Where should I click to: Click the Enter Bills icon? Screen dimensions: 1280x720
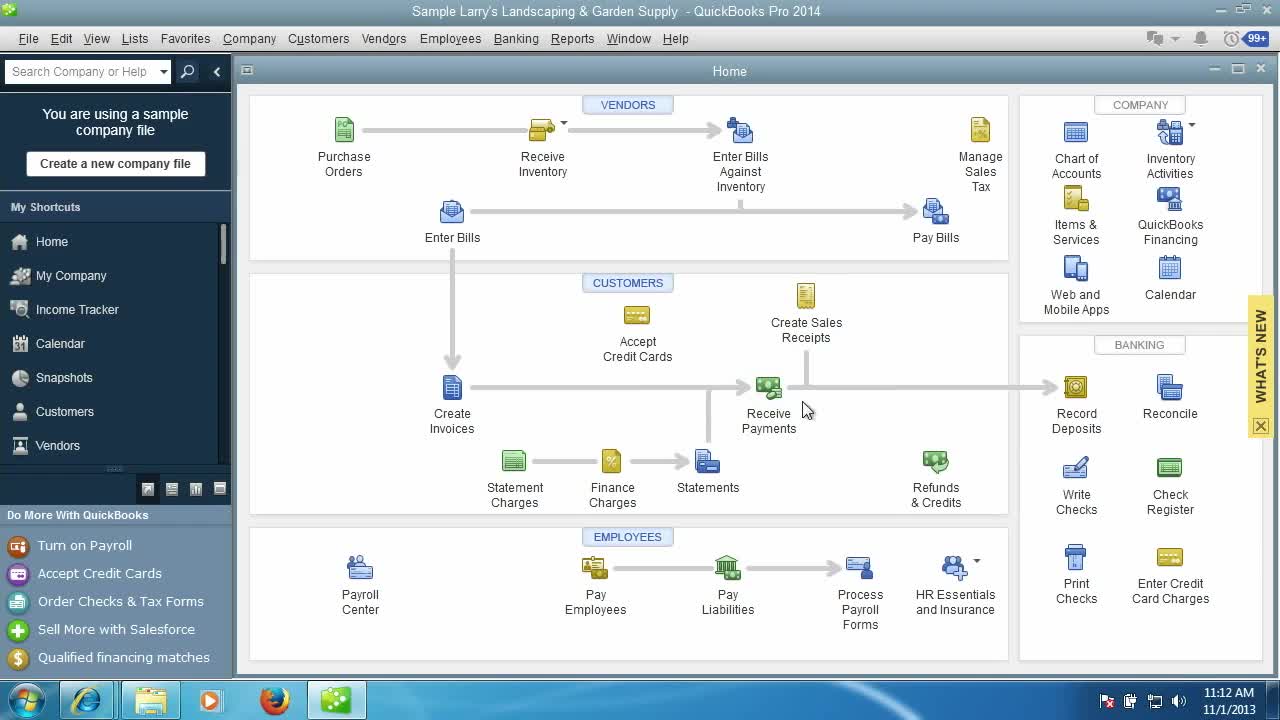452,212
